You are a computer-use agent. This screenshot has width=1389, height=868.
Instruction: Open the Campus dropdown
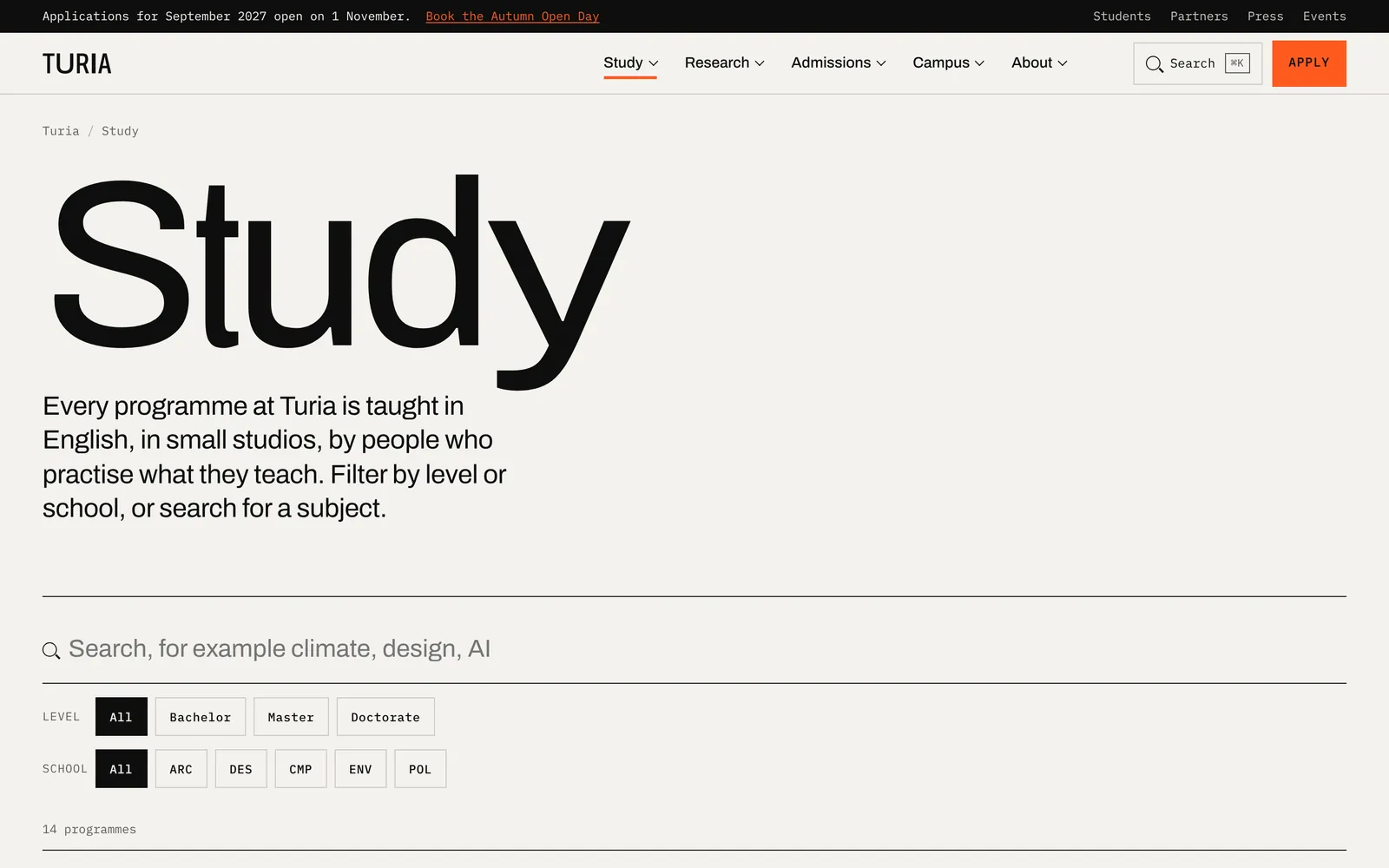[949, 62]
